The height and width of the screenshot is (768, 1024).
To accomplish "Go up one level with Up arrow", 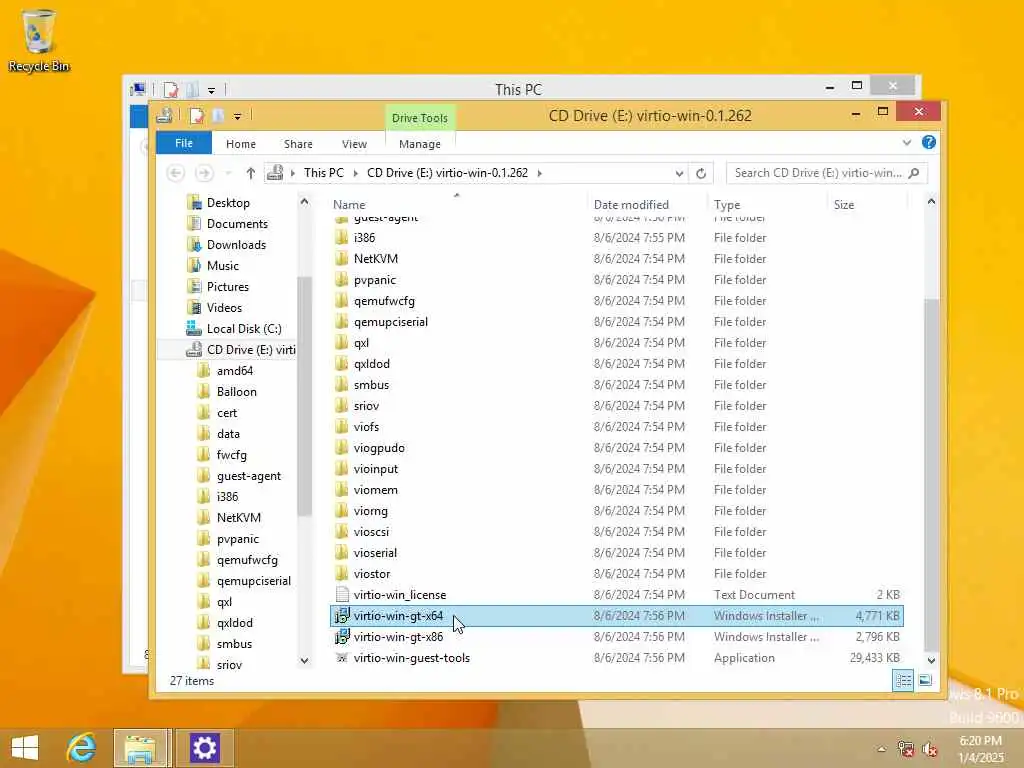I will tap(251, 173).
